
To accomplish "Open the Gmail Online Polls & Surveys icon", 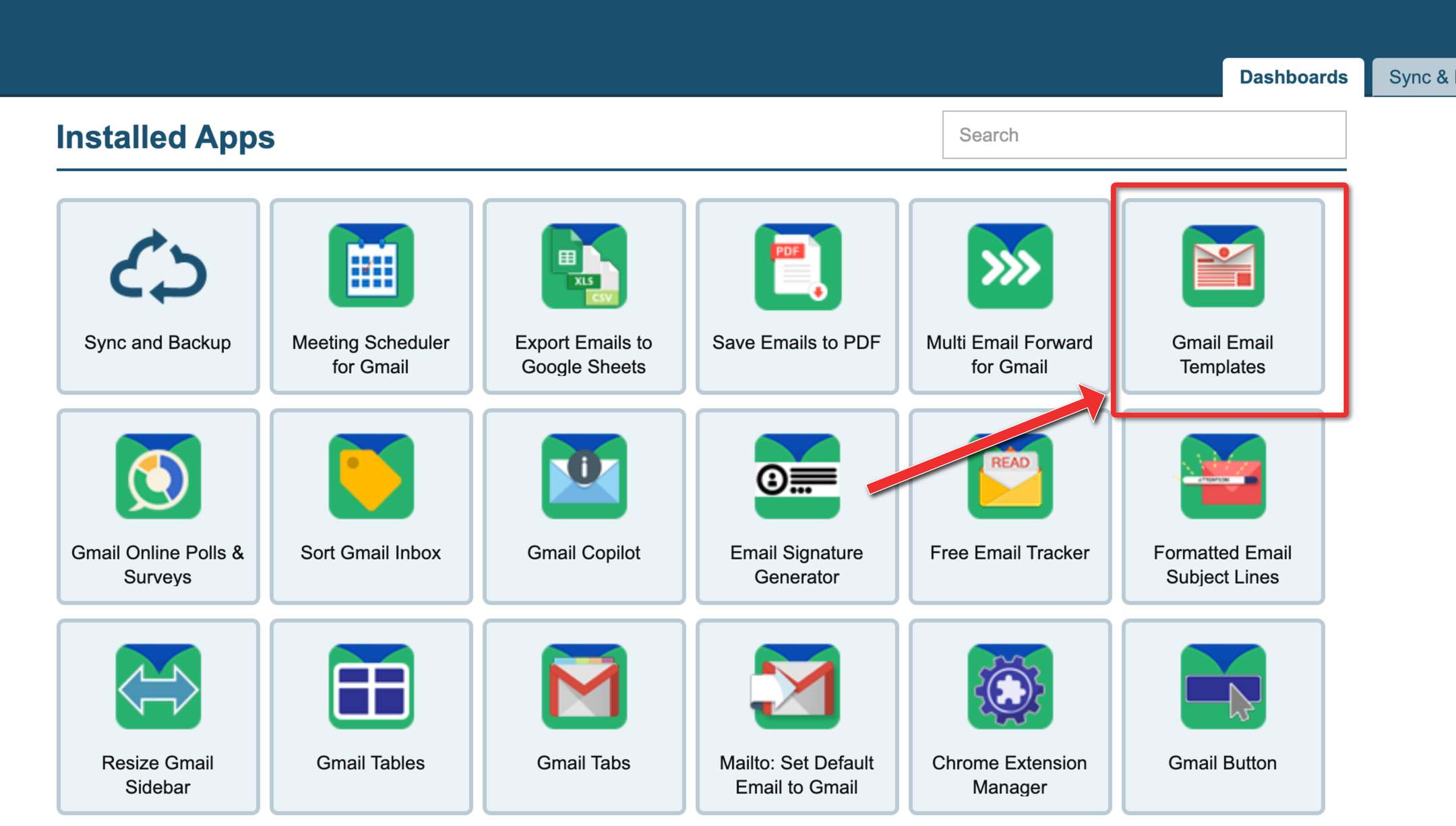I will click(x=158, y=476).
